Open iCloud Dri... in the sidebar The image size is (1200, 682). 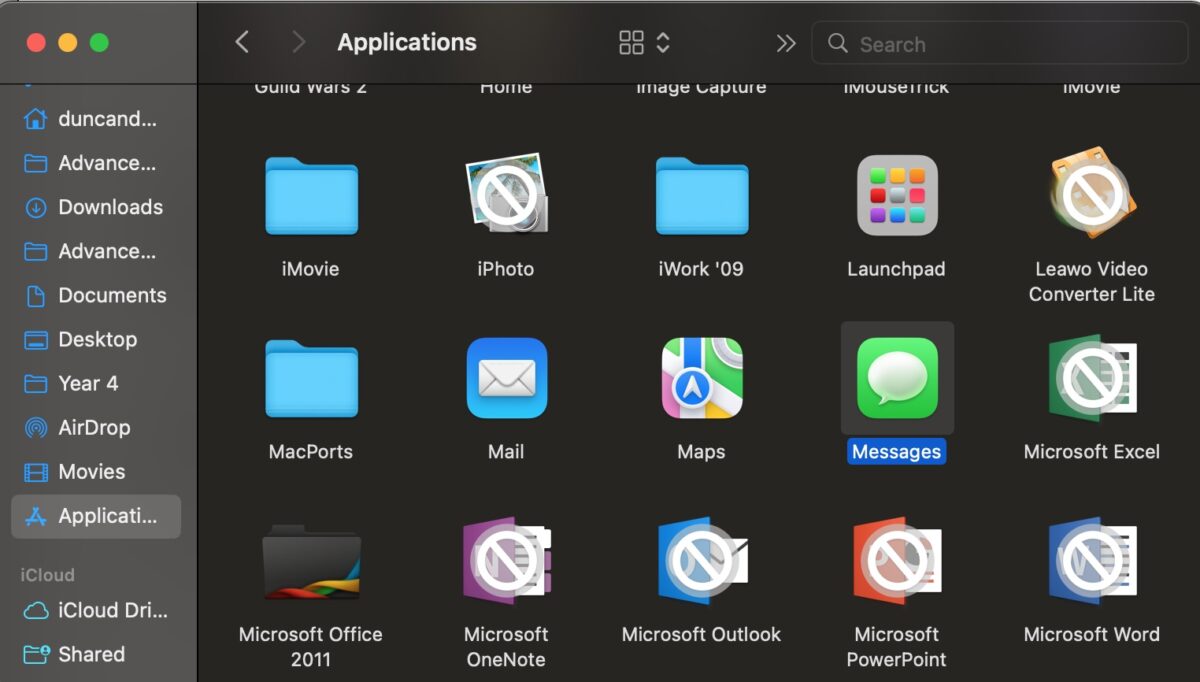tap(96, 610)
